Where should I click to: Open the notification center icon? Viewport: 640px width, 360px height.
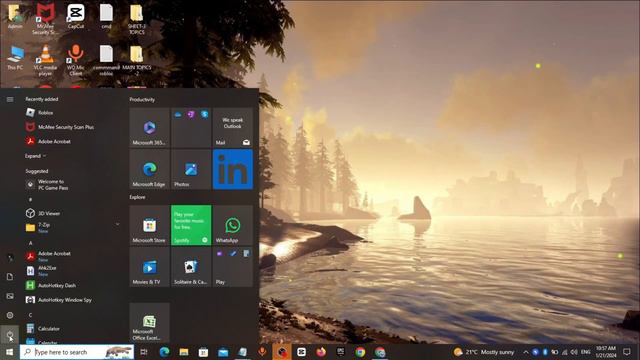tap(627, 352)
